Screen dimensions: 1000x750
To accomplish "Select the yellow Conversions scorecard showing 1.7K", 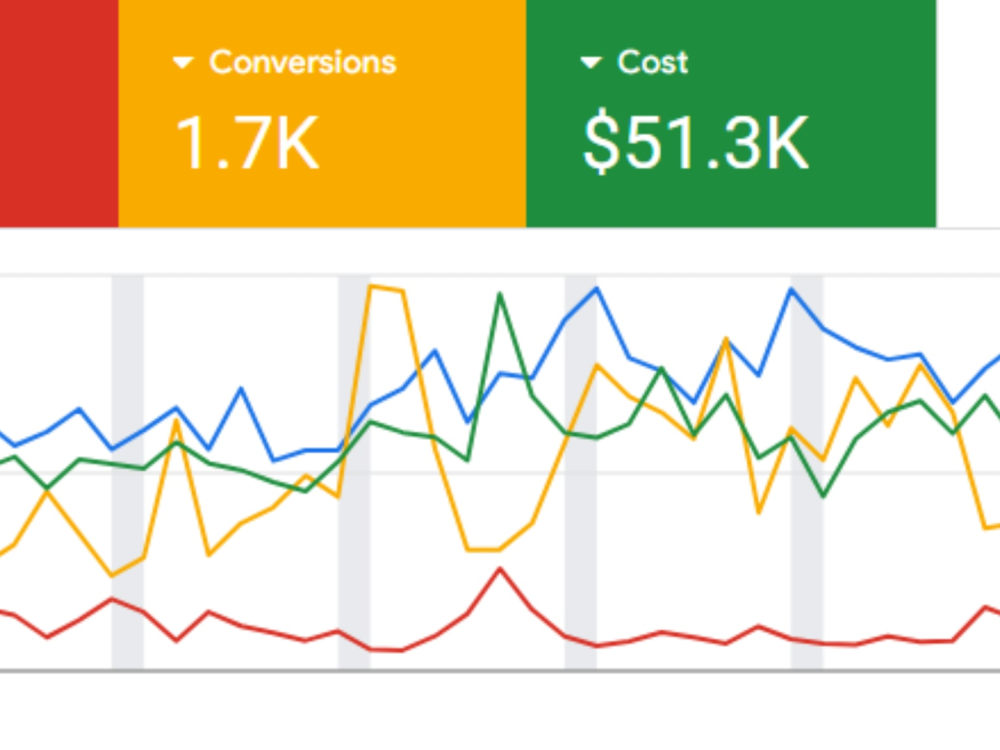I will 322,113.
